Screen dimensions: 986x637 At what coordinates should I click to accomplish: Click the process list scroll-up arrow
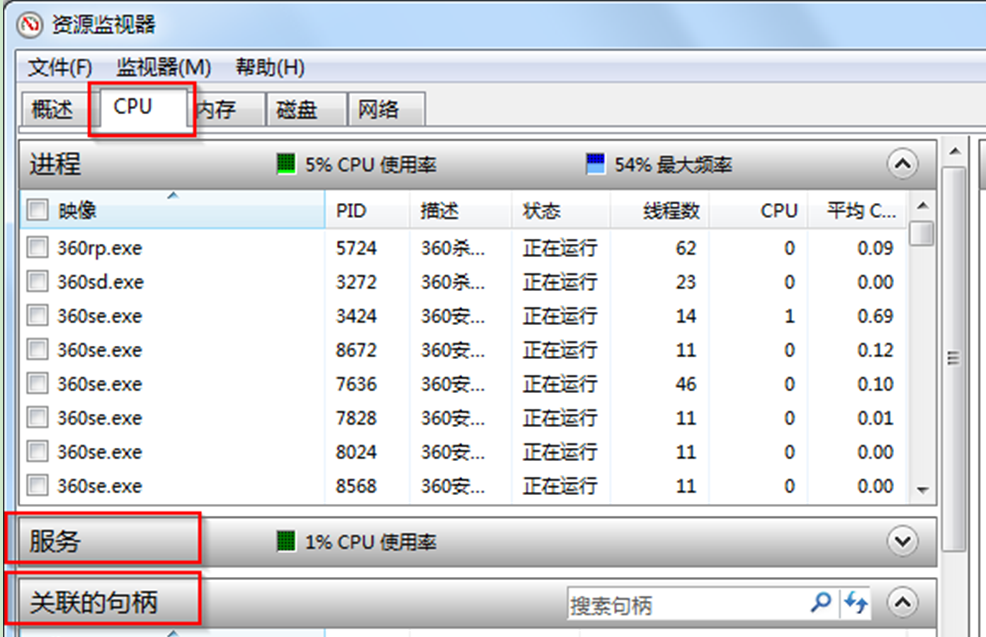[x=922, y=206]
